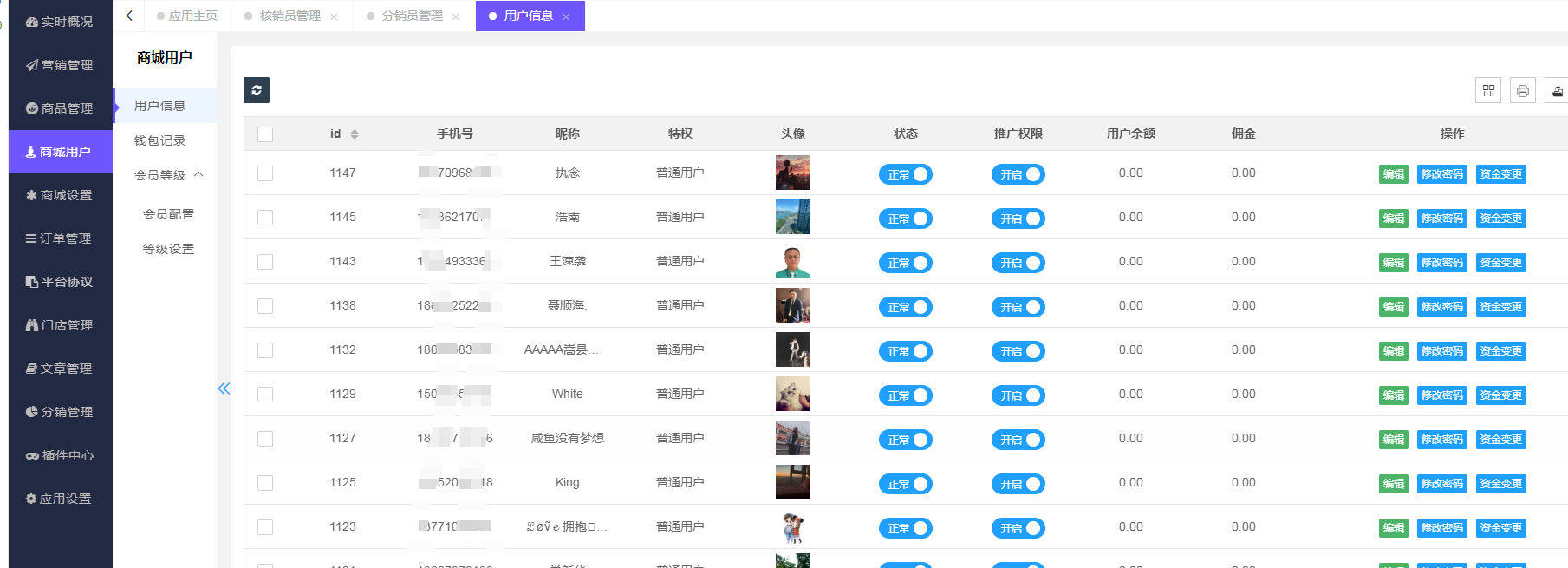
Task: Switch to 分销员管理 tab
Action: (412, 16)
